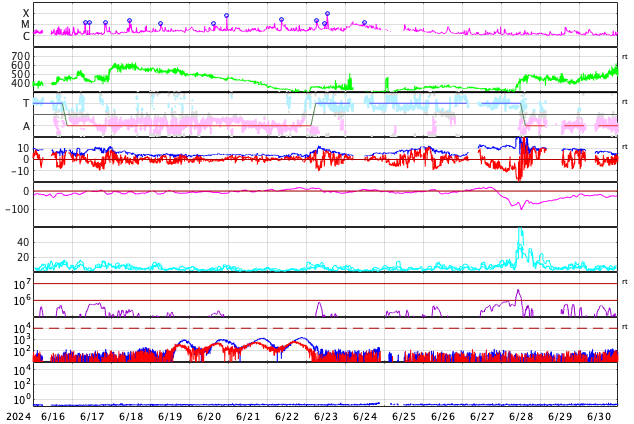Select the 600 axis value
The width and height of the screenshot is (634, 424).
(x=21, y=65)
